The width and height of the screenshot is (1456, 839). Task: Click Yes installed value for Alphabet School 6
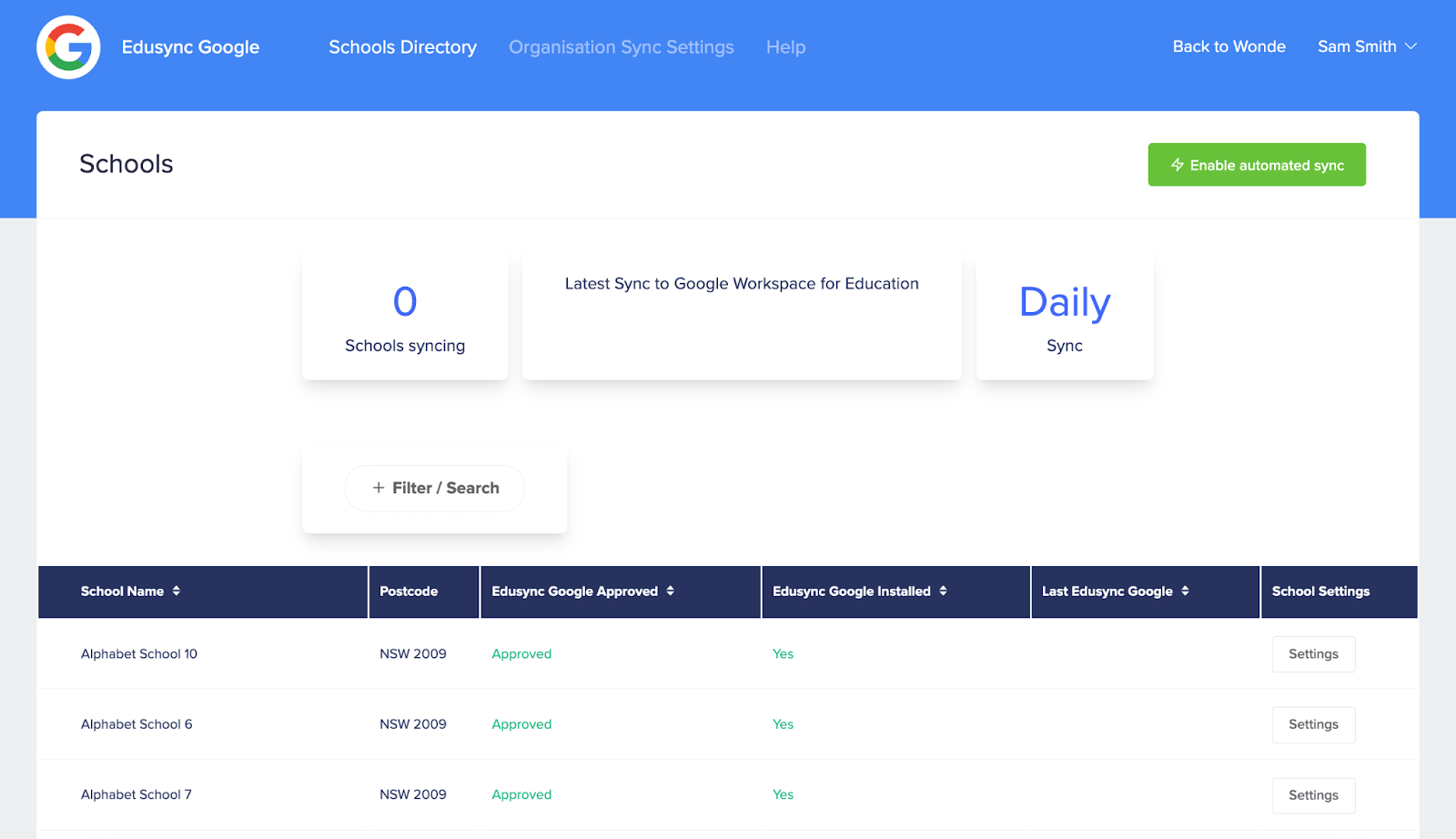pyautogui.click(x=783, y=724)
